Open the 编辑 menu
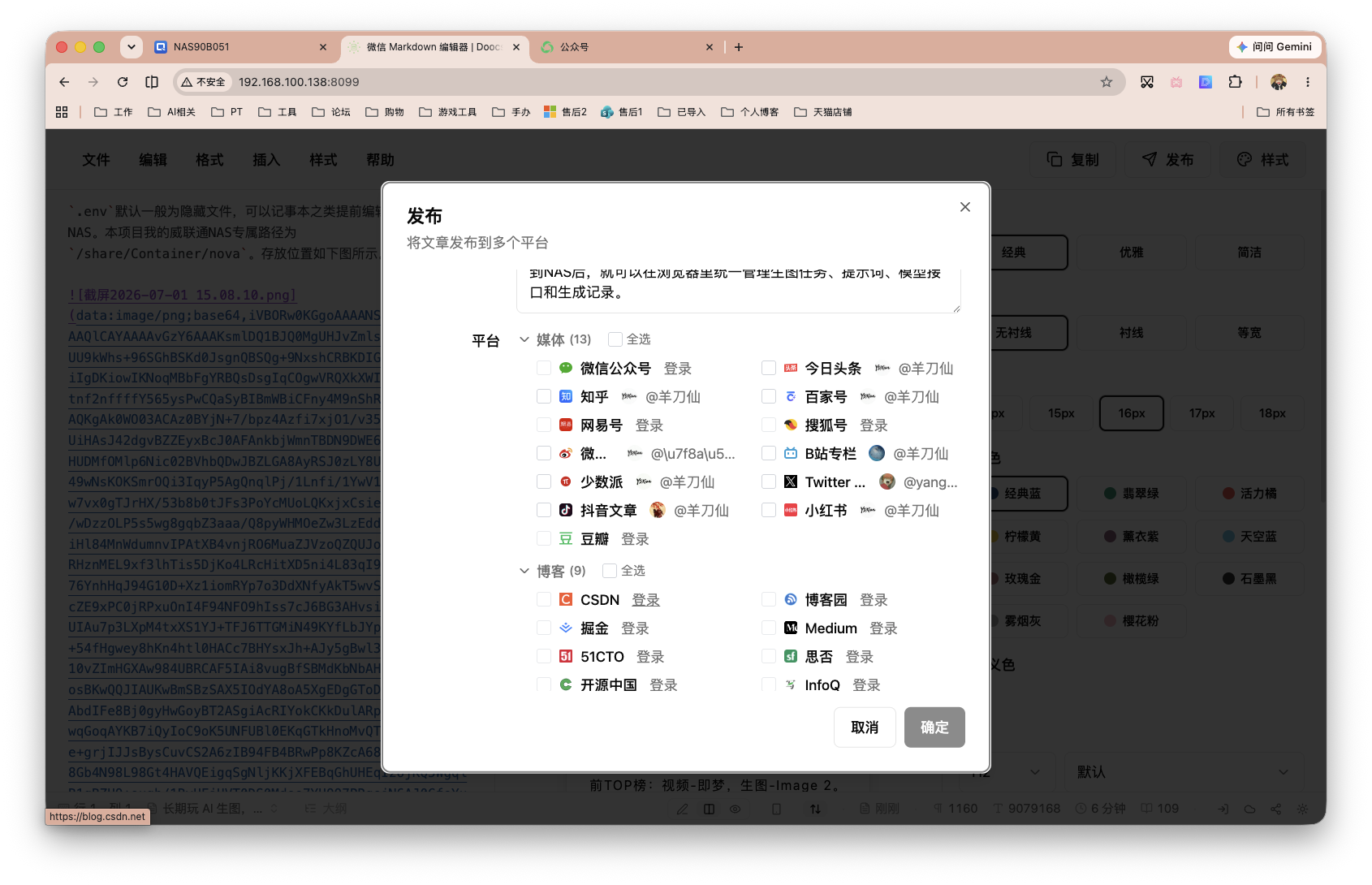1372x885 pixels. click(153, 160)
